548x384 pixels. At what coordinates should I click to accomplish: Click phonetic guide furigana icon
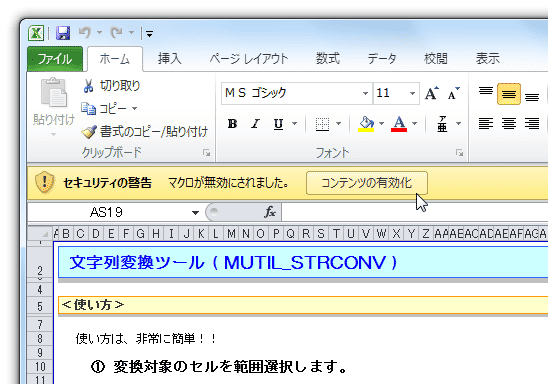coord(442,124)
